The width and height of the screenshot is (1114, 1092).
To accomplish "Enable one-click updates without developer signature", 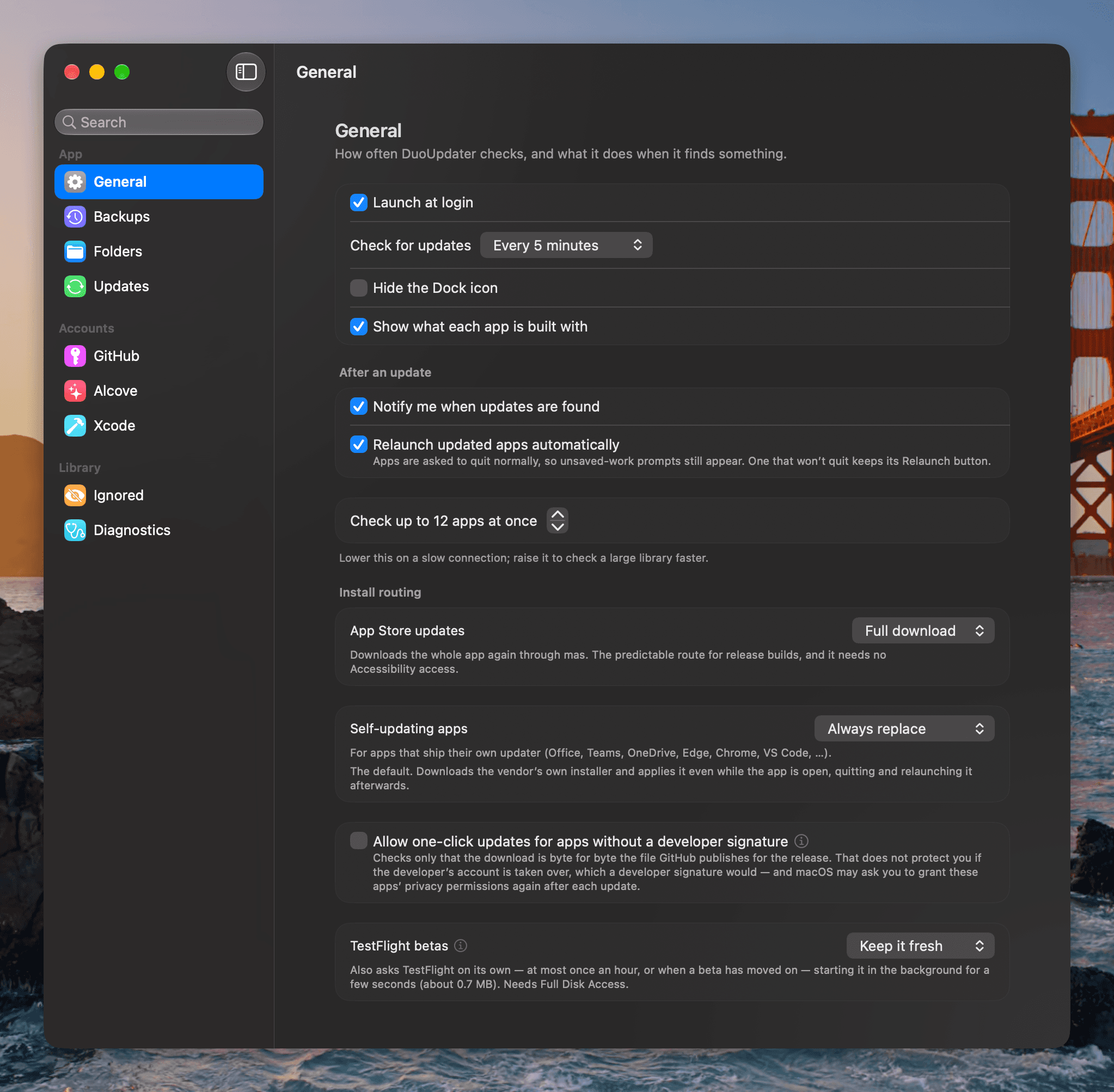I will pos(358,841).
